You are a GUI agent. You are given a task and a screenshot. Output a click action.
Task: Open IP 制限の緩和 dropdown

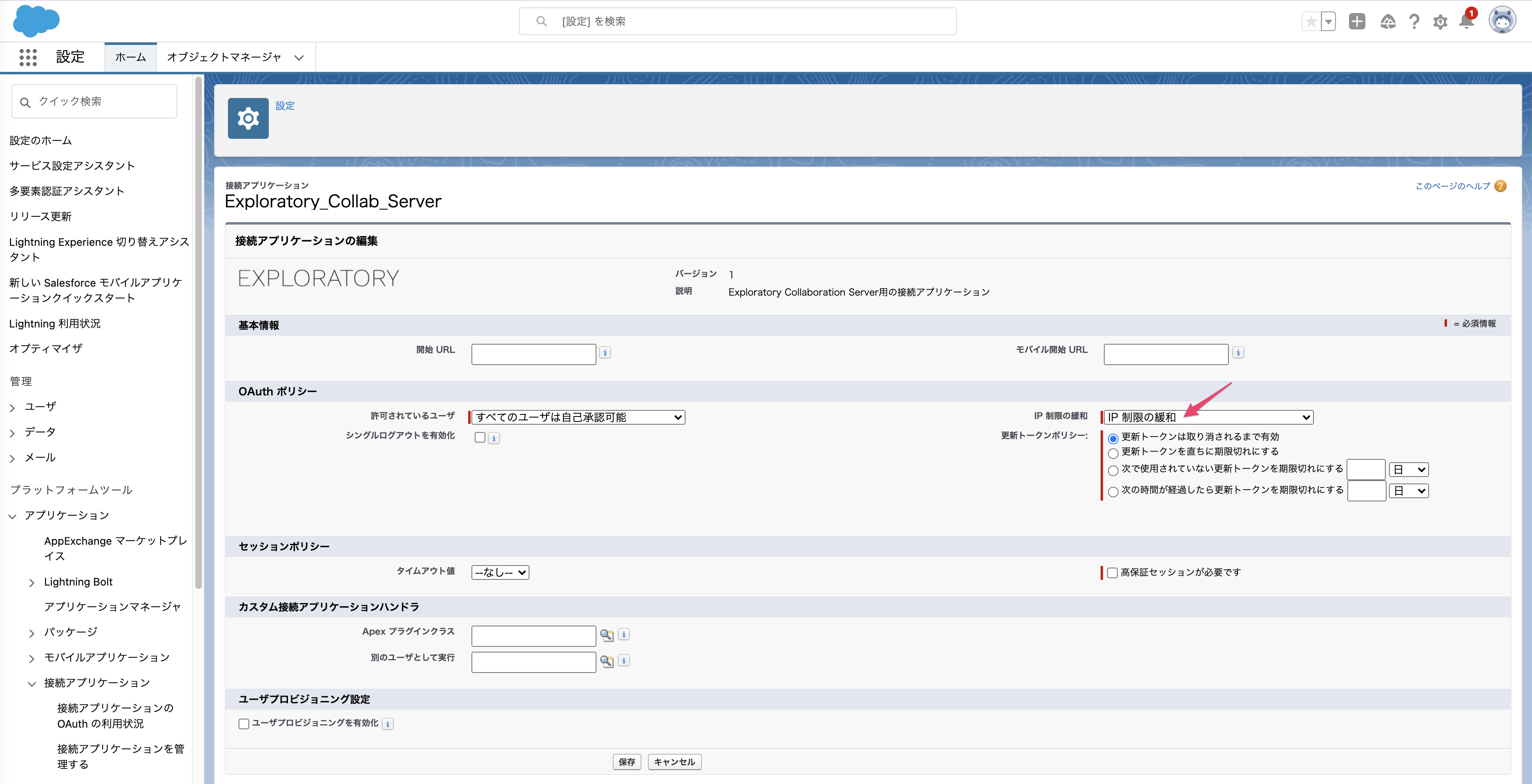pos(1208,417)
